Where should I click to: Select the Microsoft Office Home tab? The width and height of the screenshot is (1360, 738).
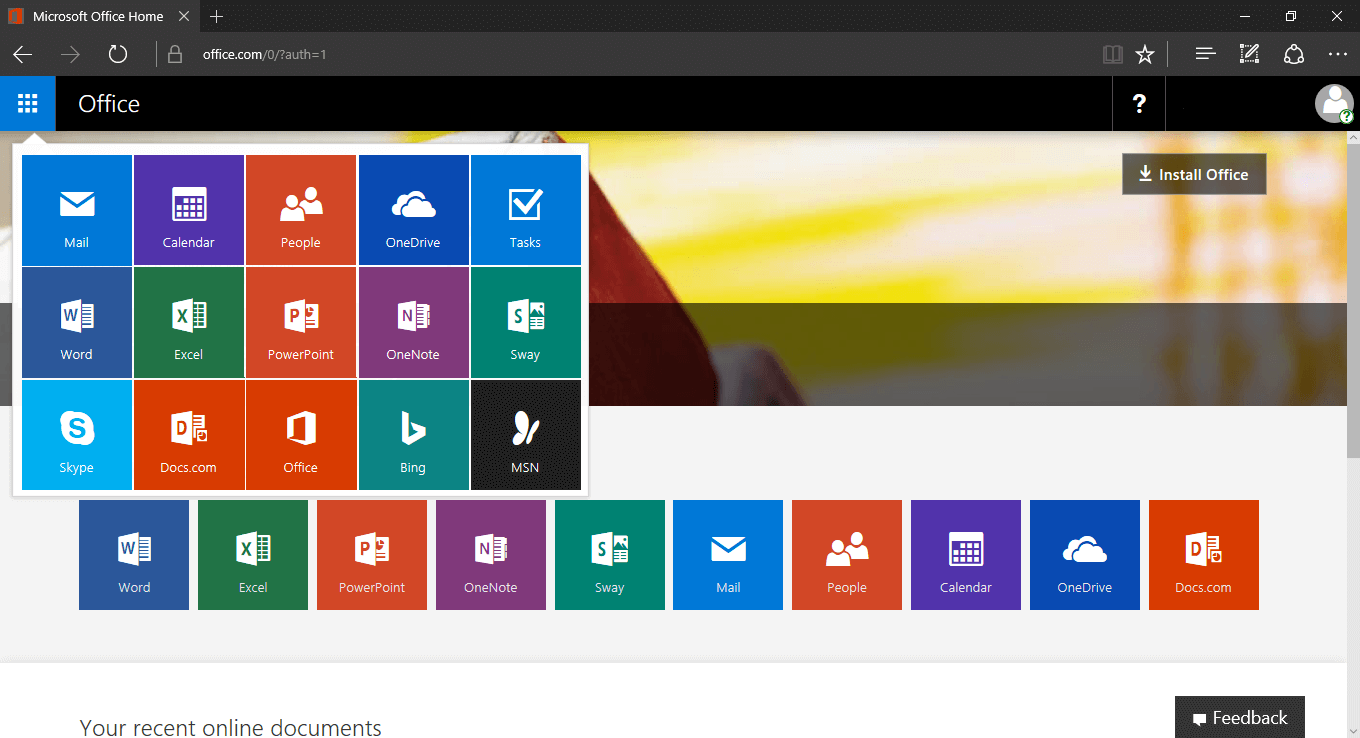[99, 16]
